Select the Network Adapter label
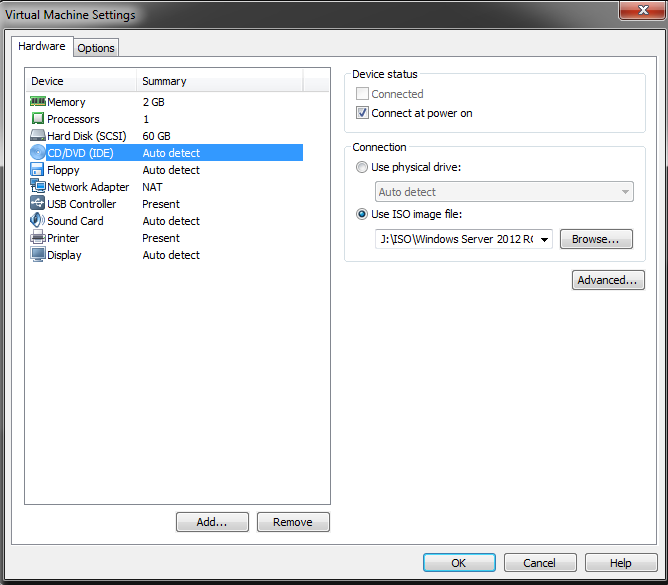The image size is (668, 585). click(x=88, y=187)
